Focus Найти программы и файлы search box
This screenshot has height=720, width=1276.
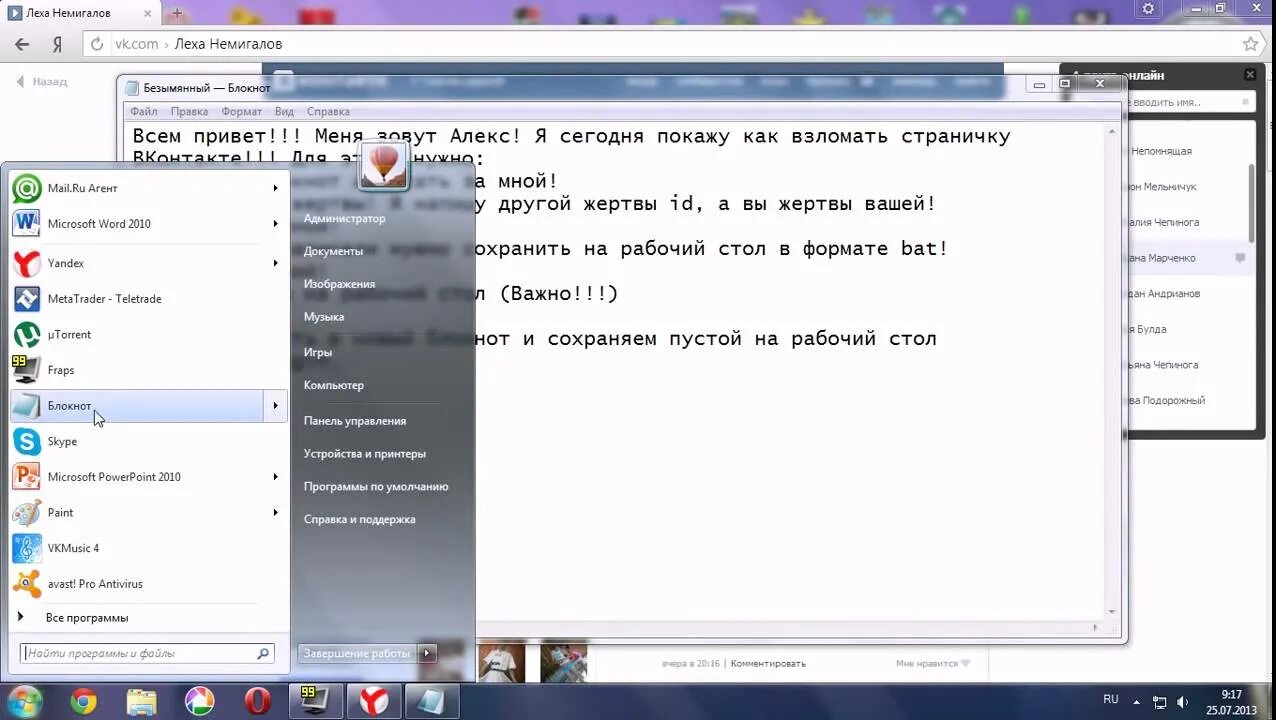[x=147, y=653]
